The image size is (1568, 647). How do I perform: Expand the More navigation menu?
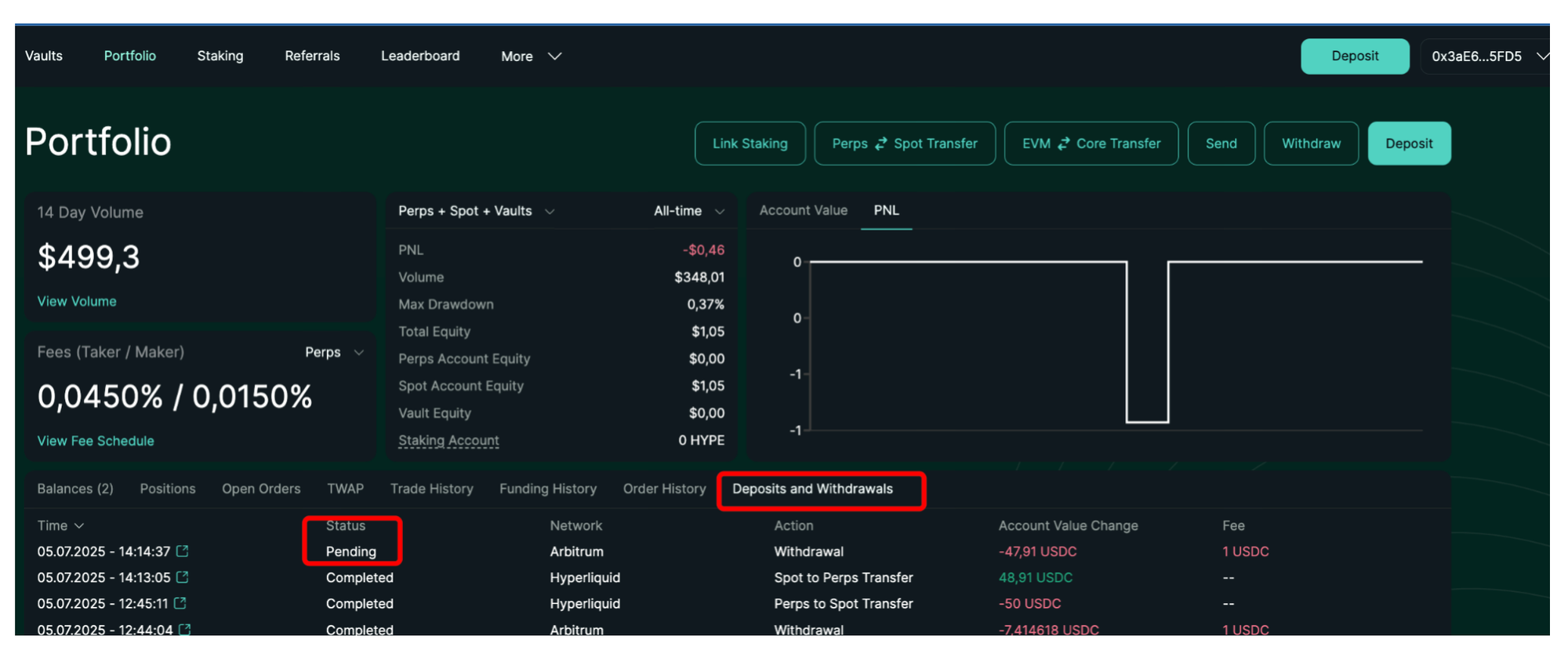[531, 56]
